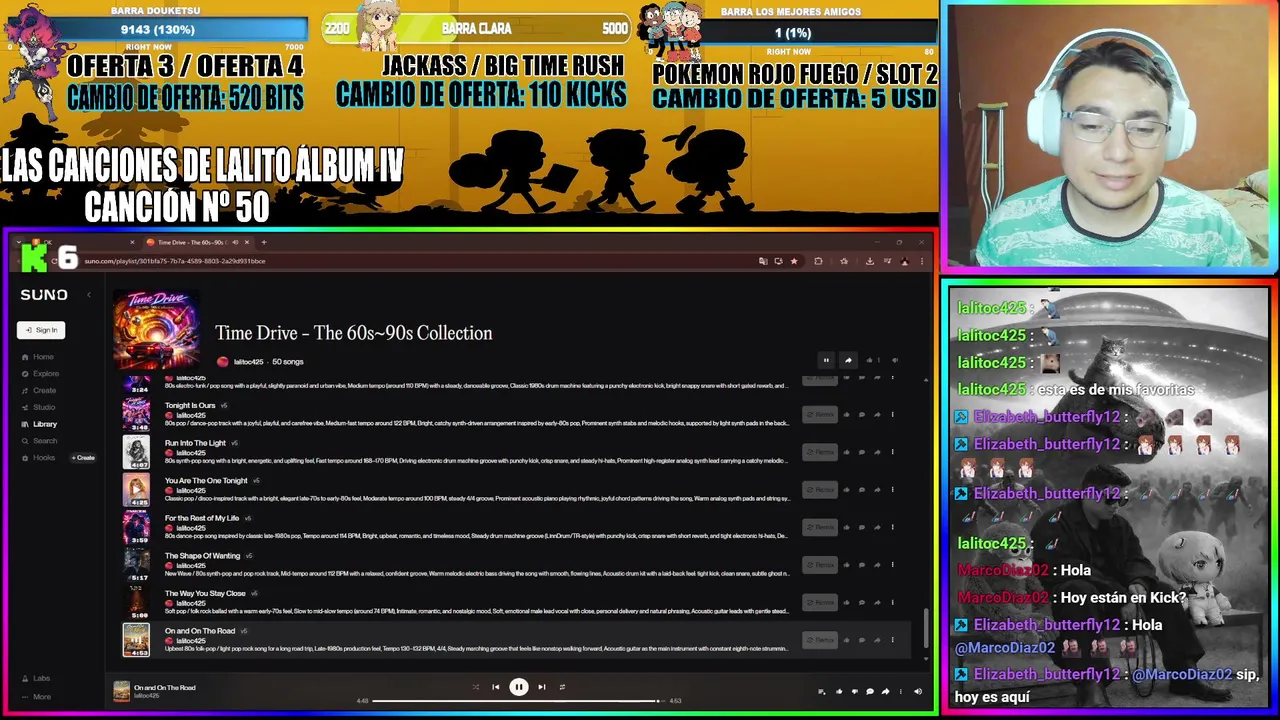Image resolution: width=1280 pixels, height=720 pixels.
Task: Click the Tonight Is Ours cover thumbnail
Action: tap(136, 414)
